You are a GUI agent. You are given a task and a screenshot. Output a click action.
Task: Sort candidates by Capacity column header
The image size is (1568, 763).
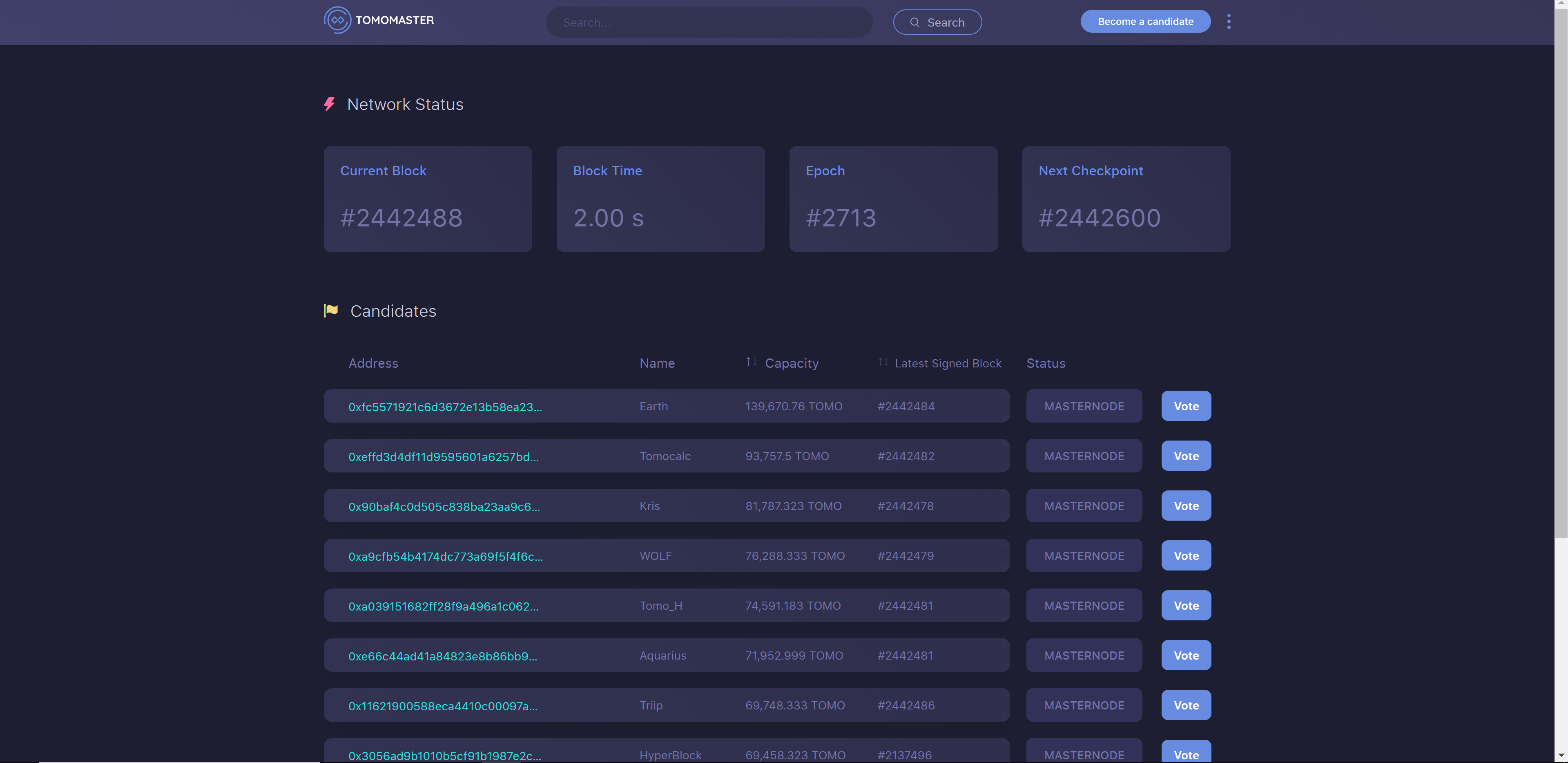click(x=791, y=364)
